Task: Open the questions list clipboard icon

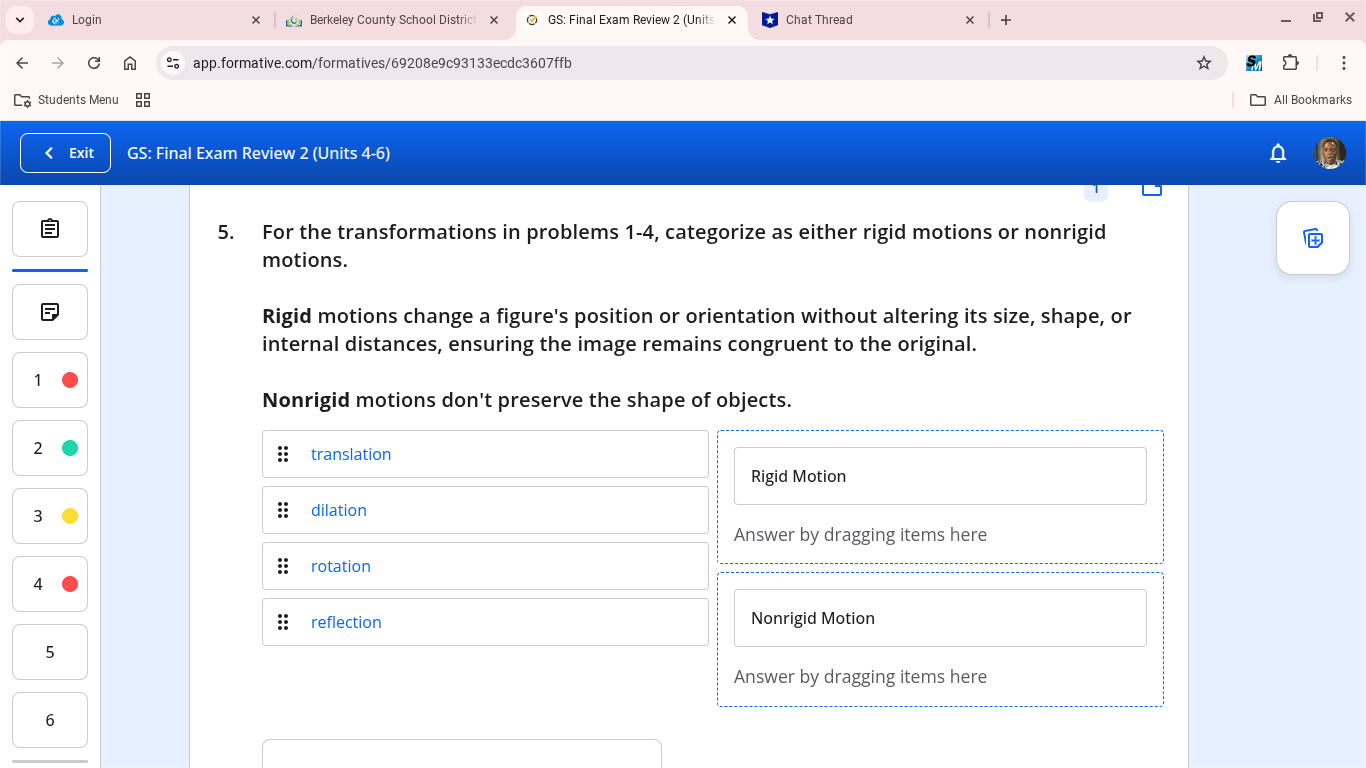Action: click(x=49, y=229)
